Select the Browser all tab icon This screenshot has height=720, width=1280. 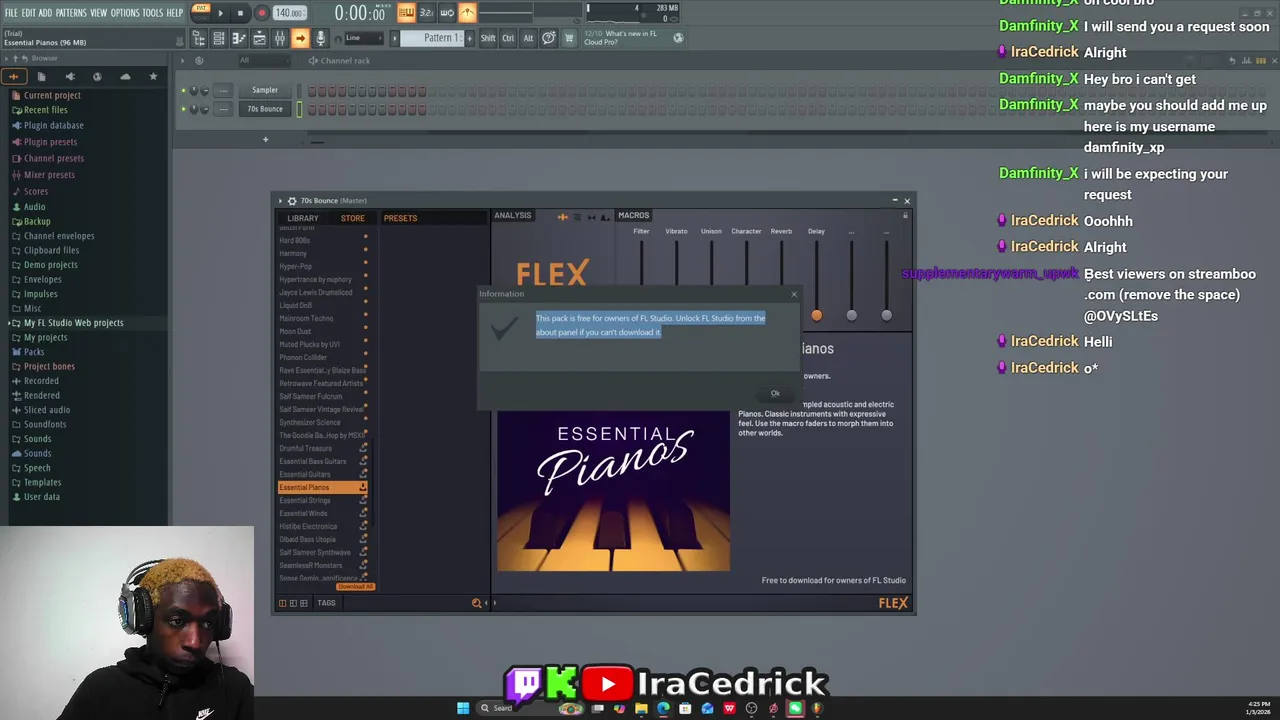(14, 76)
